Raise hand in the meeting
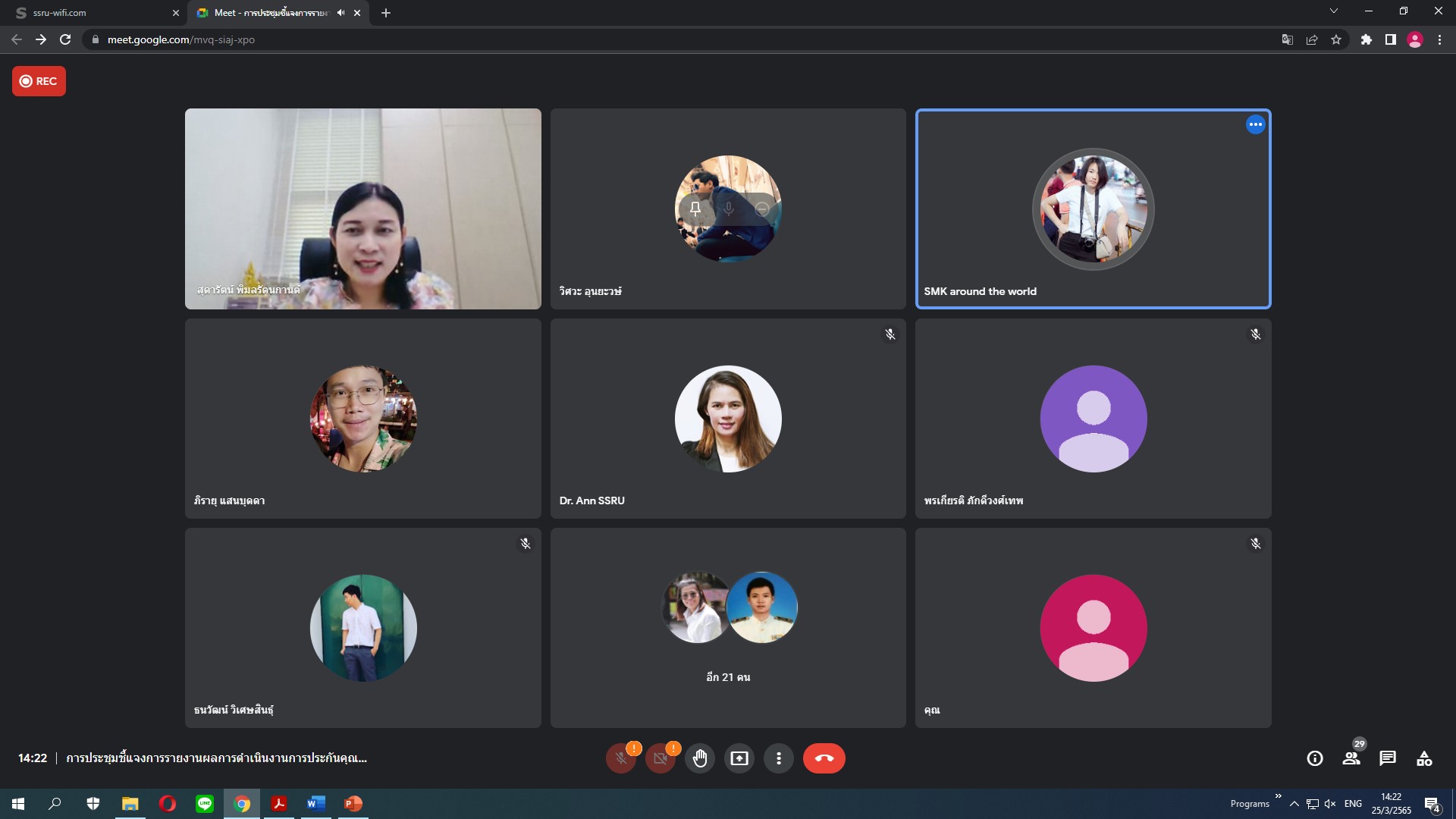1456x819 pixels. tap(700, 758)
